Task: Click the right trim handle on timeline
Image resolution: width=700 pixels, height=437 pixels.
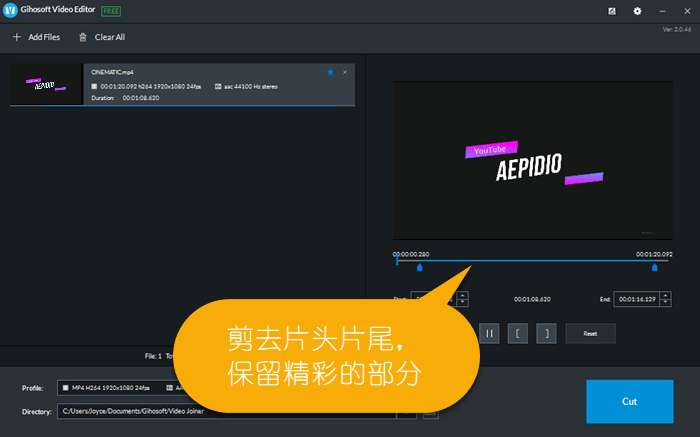Action: point(655,267)
